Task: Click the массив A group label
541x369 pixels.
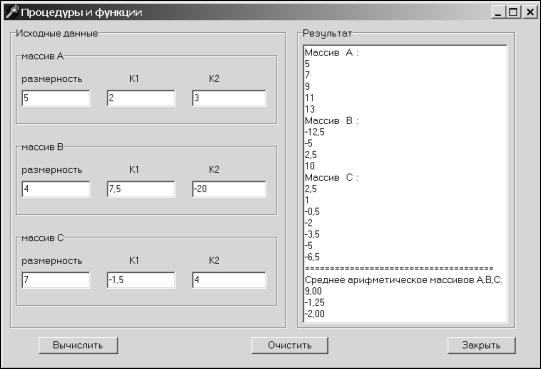Action: 42,56
